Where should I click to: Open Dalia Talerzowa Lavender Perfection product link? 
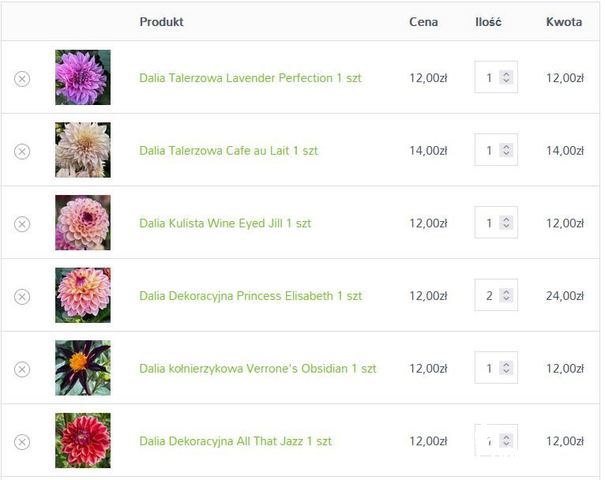tap(250, 78)
